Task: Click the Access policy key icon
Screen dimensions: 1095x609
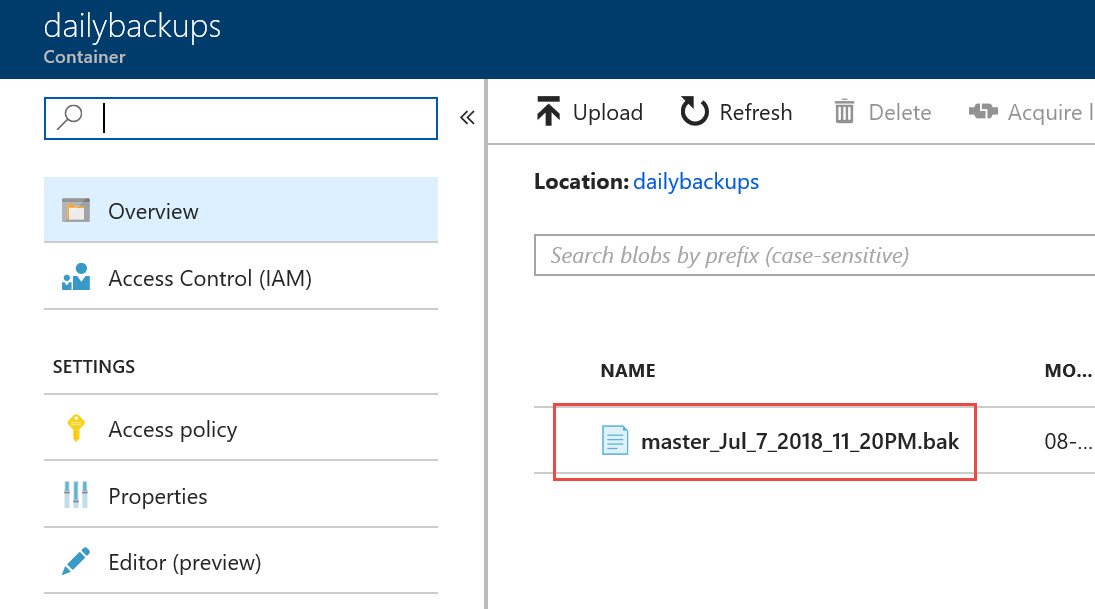Action: [x=75, y=427]
